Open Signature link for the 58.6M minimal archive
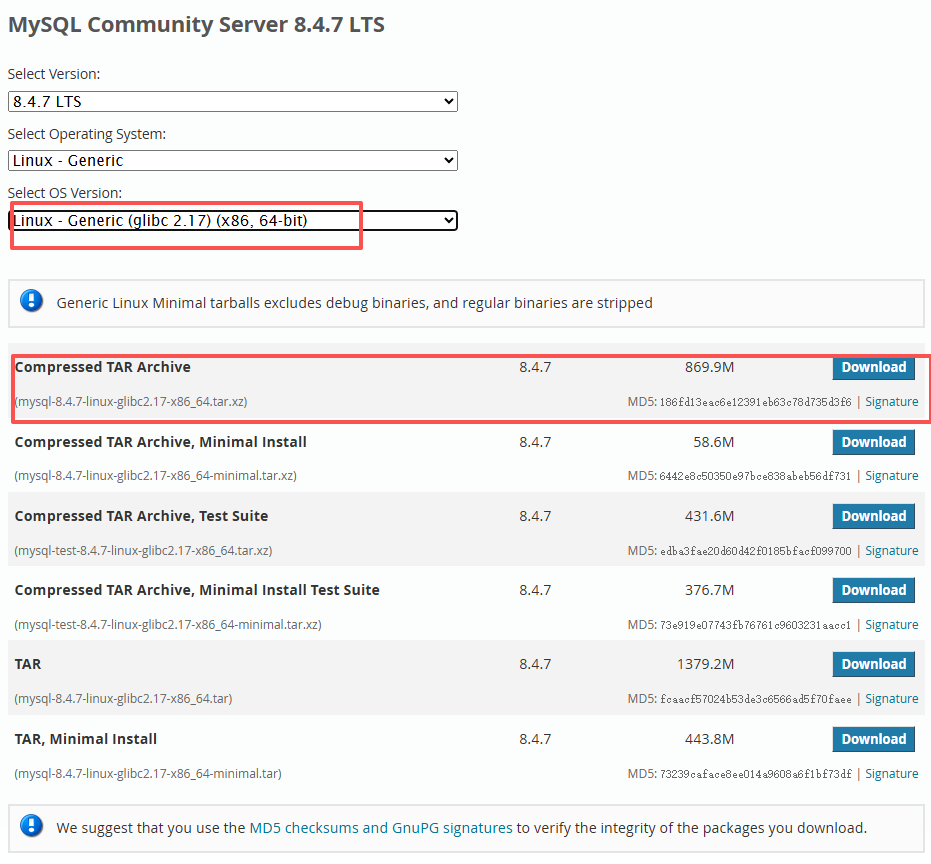Screen dimensions: 931x864 click(x=891, y=476)
